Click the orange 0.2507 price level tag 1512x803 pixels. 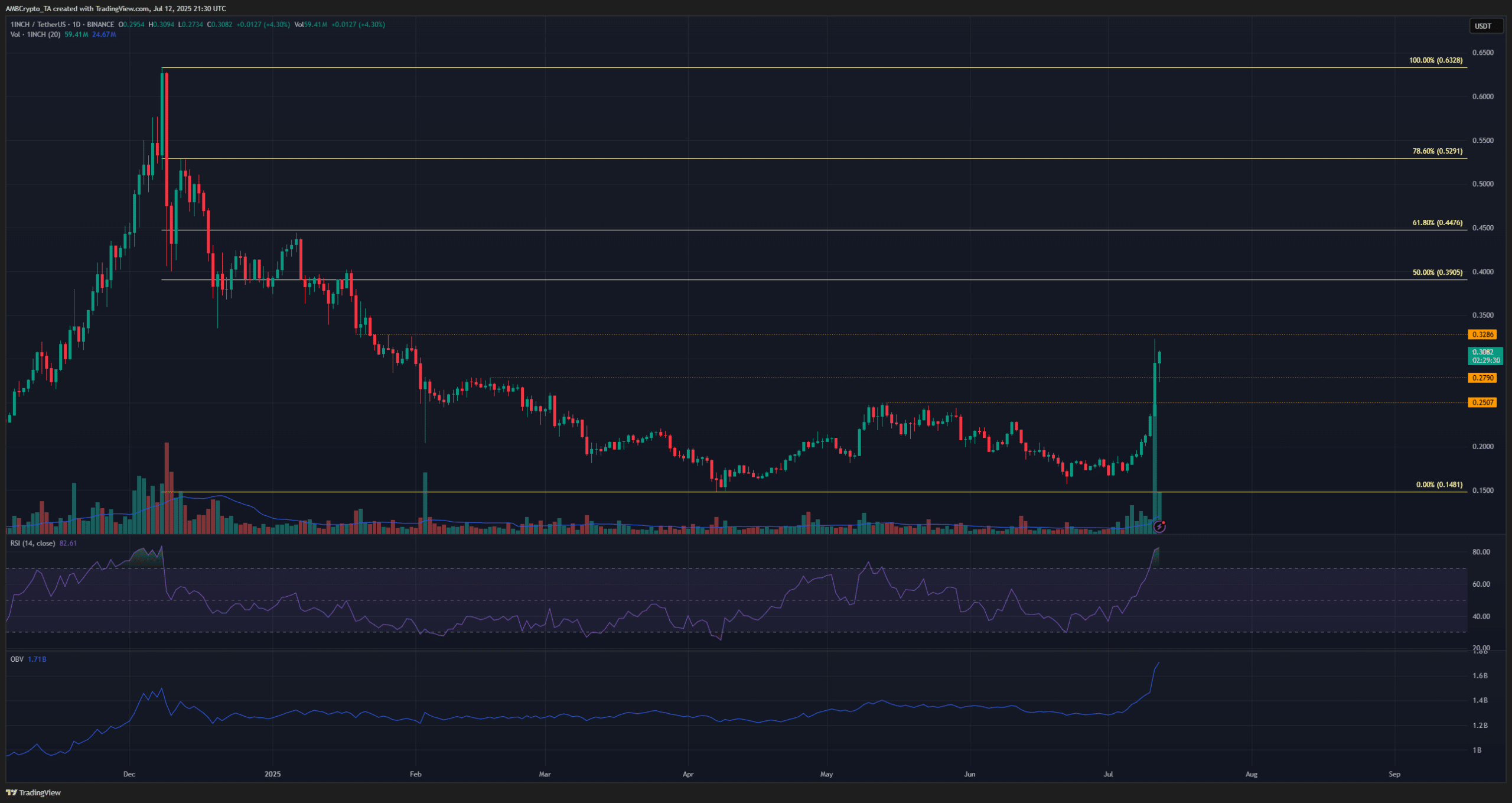click(x=1482, y=402)
